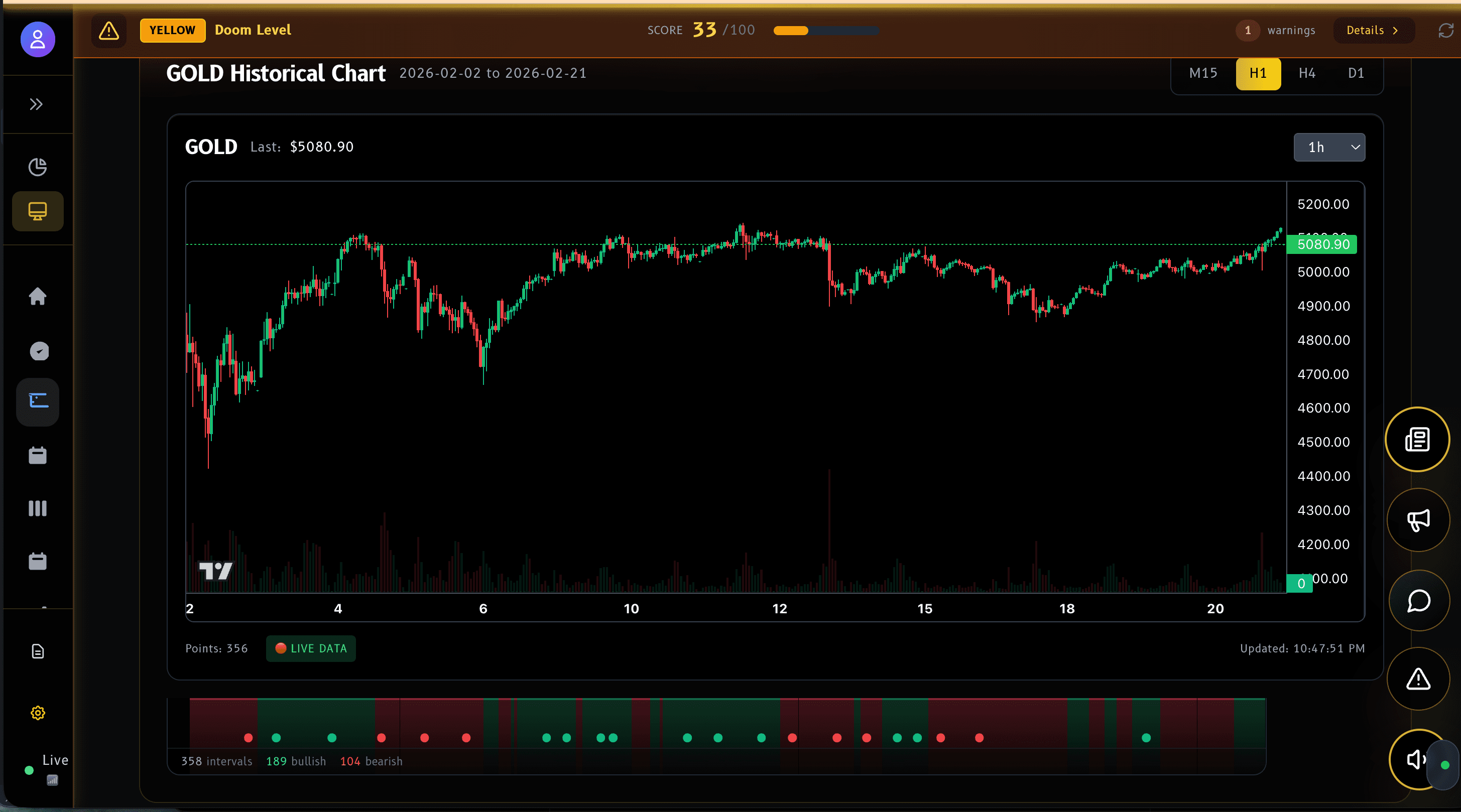Expand the collapsed sidebar with the chevrons
Image resolution: width=1461 pixels, height=812 pixels.
(36, 104)
